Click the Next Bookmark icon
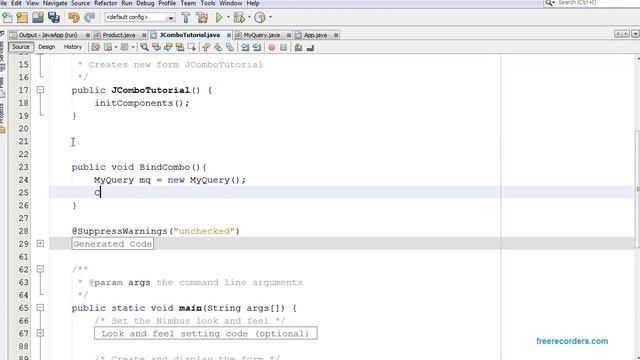 click(x=218, y=47)
